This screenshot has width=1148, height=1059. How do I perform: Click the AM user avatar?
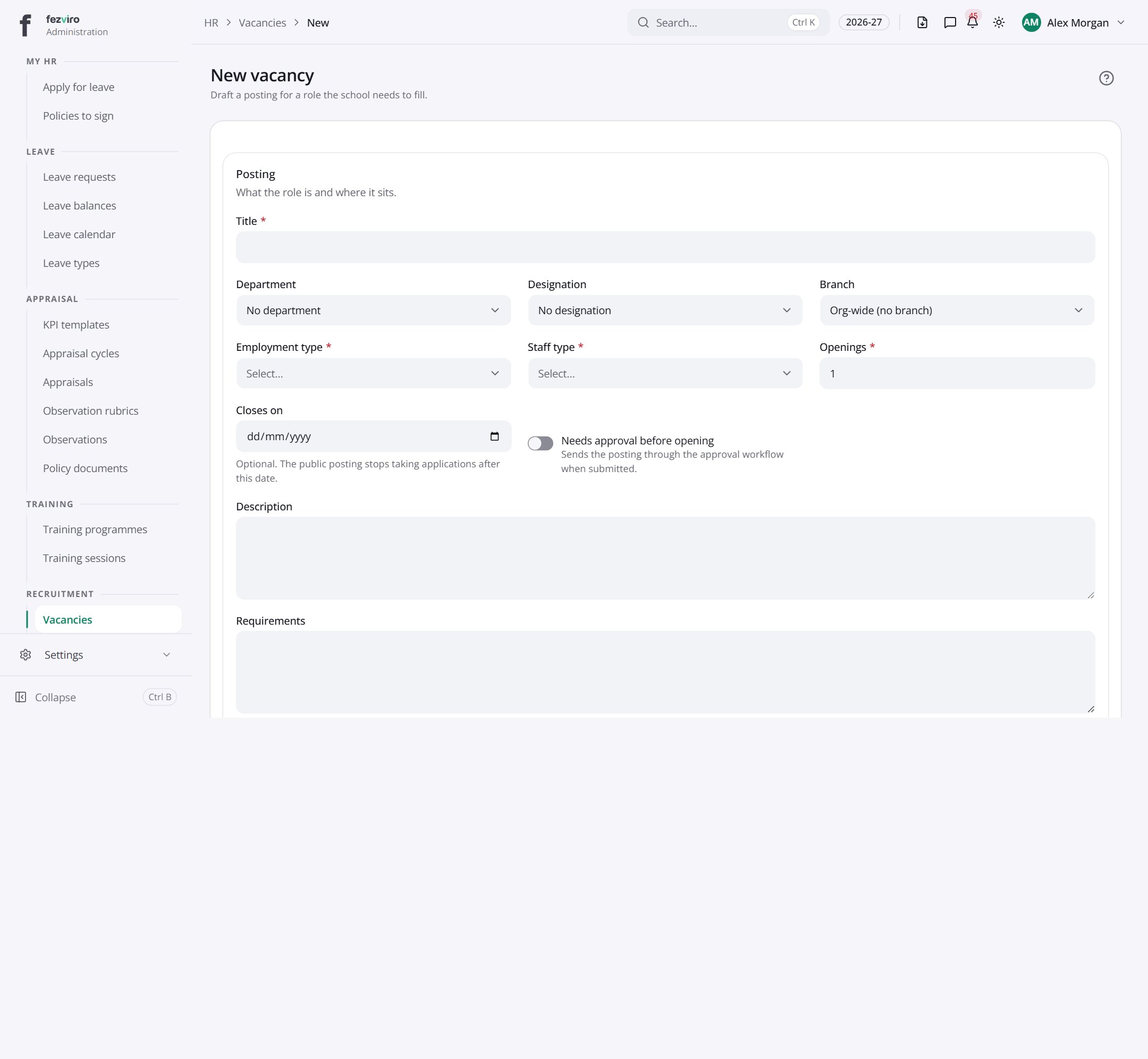point(1031,22)
